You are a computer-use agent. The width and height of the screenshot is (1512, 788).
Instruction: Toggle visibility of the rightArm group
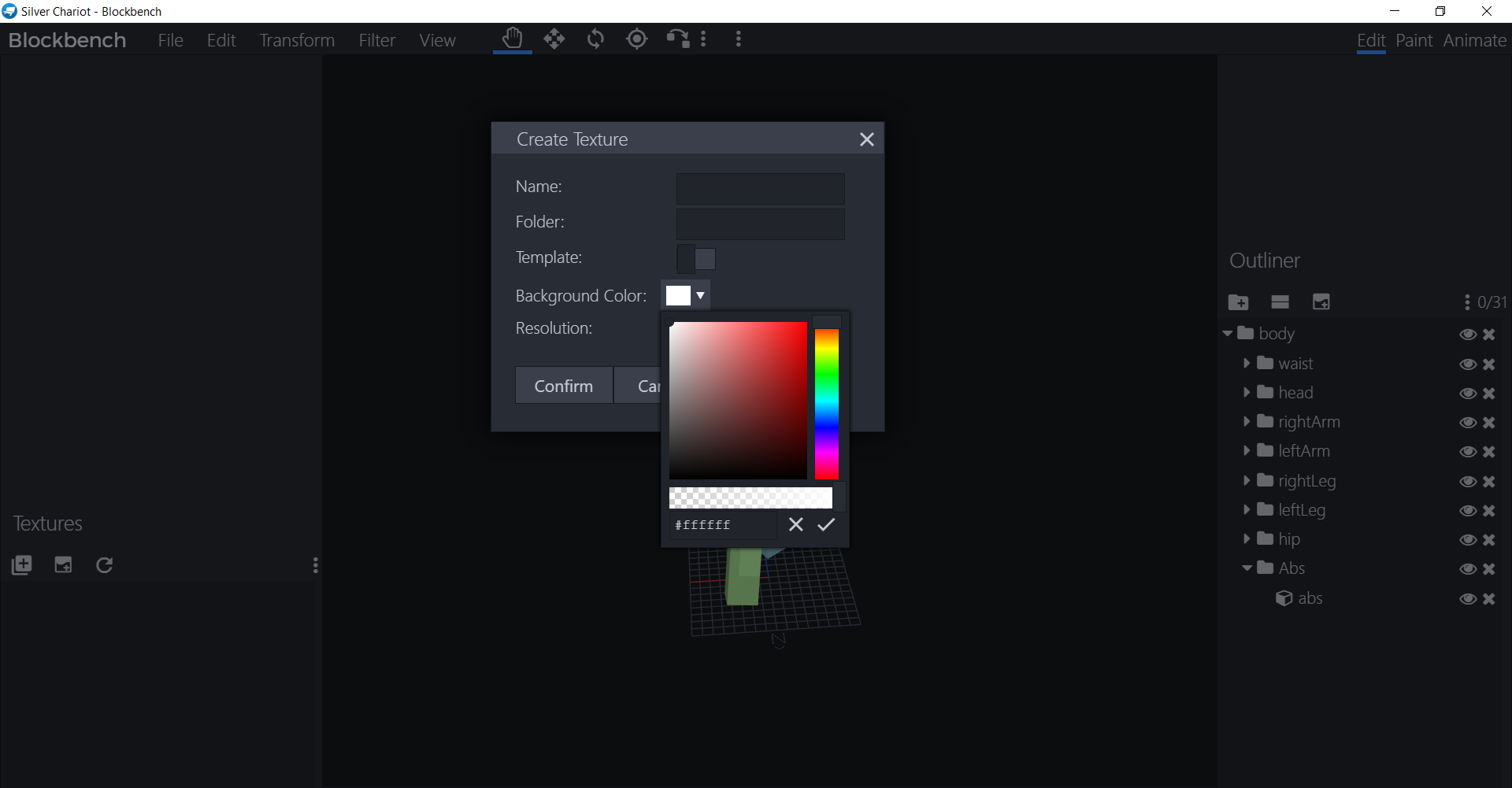pos(1468,423)
